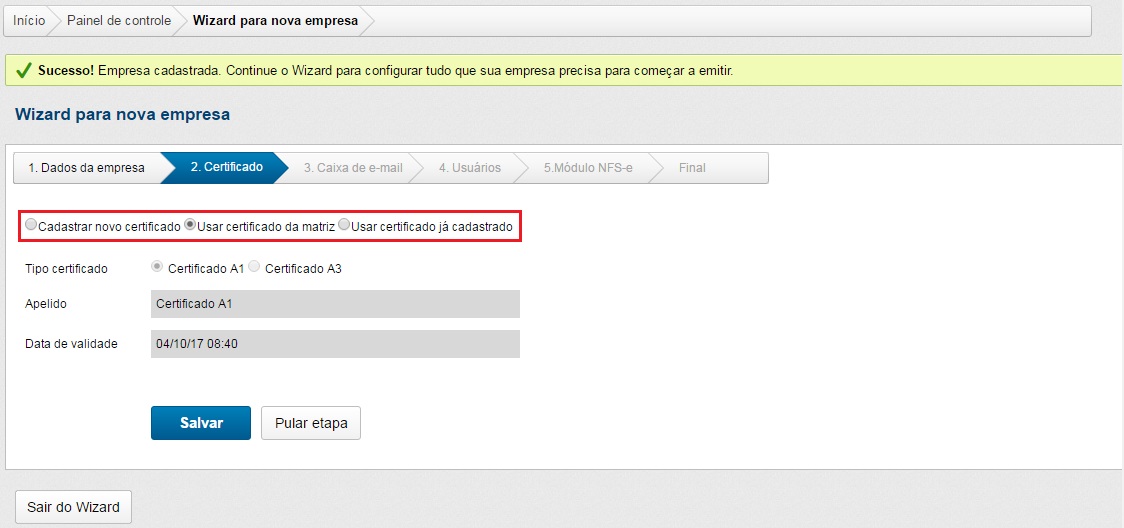Select the Wizard para nova empresa breadcrumb
Screen dimensions: 1124x528
tap(275, 20)
